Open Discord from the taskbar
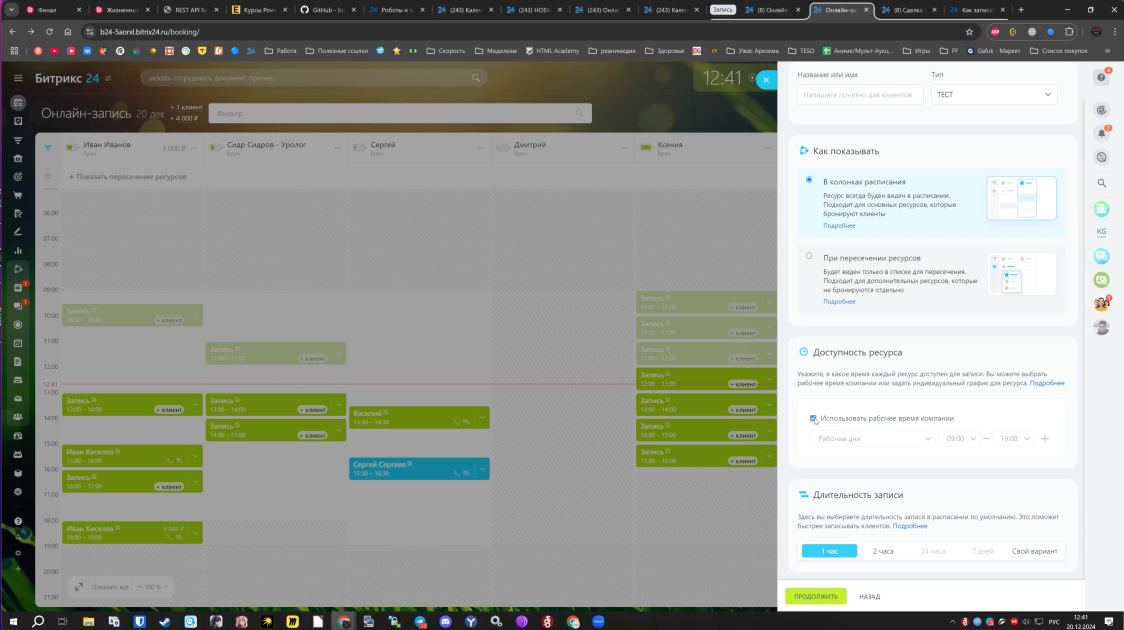 [x=445, y=621]
